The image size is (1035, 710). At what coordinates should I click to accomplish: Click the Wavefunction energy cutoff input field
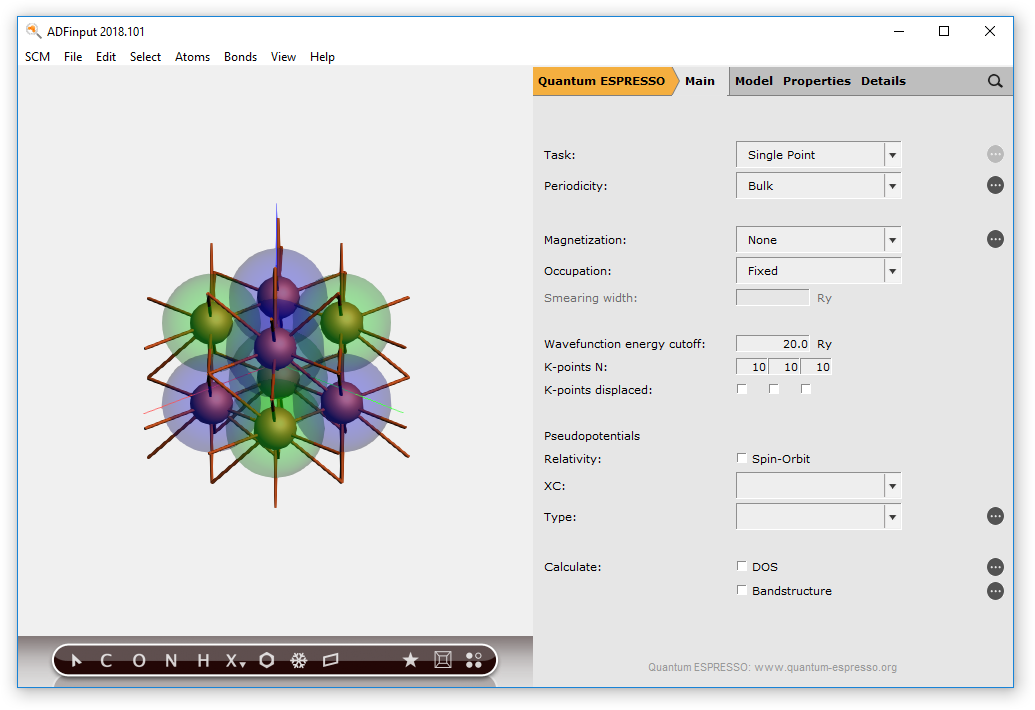click(771, 343)
